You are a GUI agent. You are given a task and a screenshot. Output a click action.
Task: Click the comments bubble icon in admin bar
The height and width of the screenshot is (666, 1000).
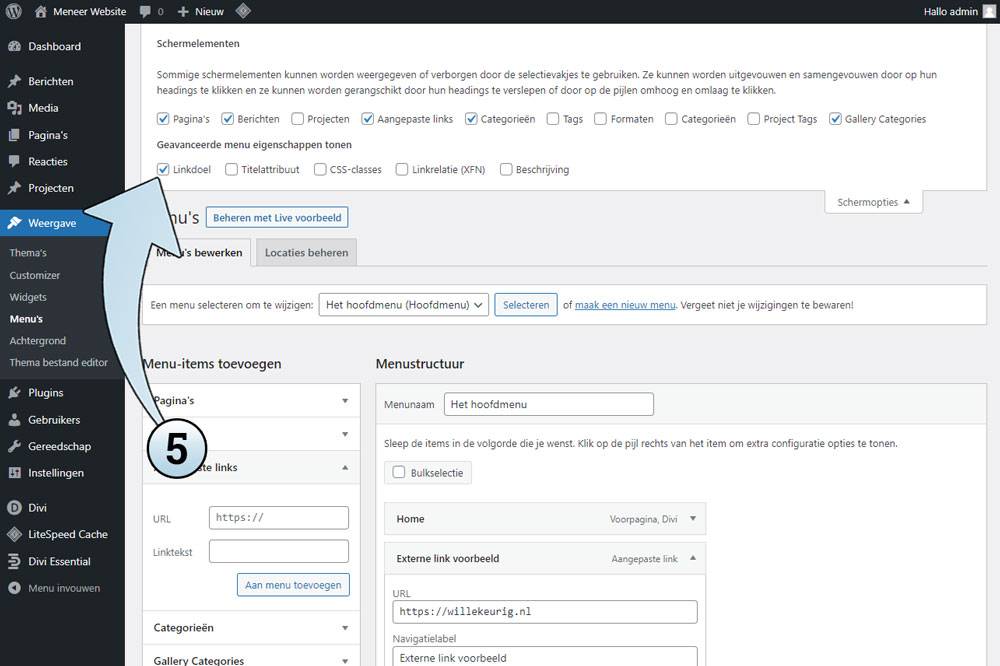pyautogui.click(x=146, y=12)
